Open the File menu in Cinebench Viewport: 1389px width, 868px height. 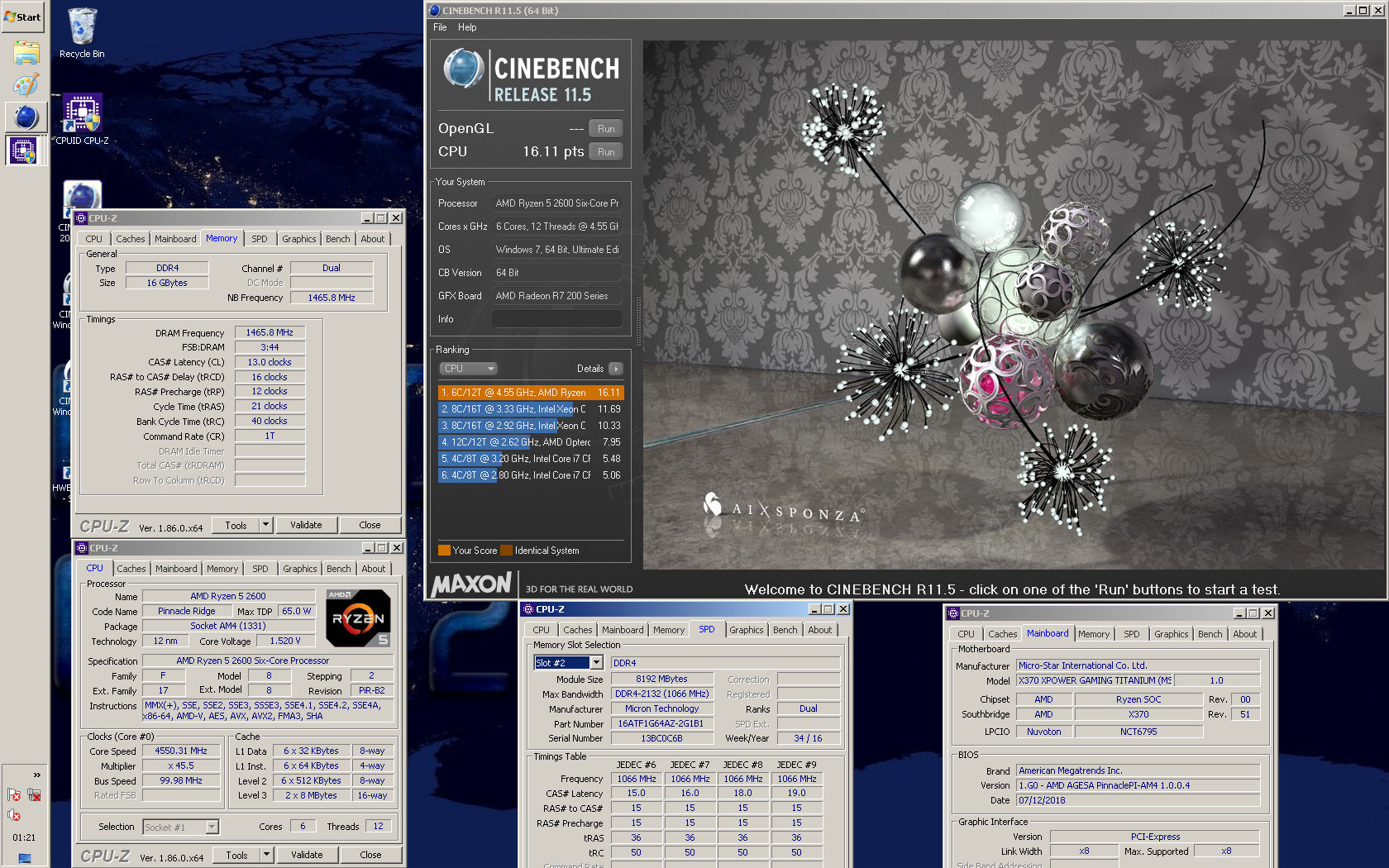[x=440, y=27]
